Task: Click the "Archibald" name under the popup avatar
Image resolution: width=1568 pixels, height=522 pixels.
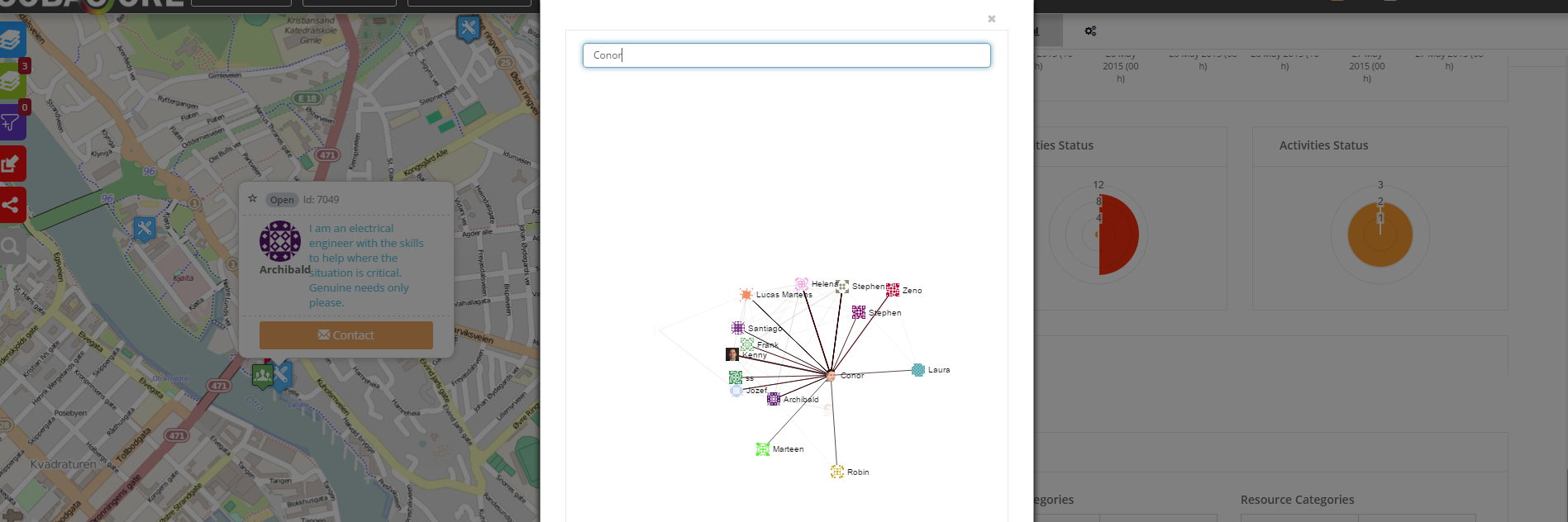Action: (285, 269)
